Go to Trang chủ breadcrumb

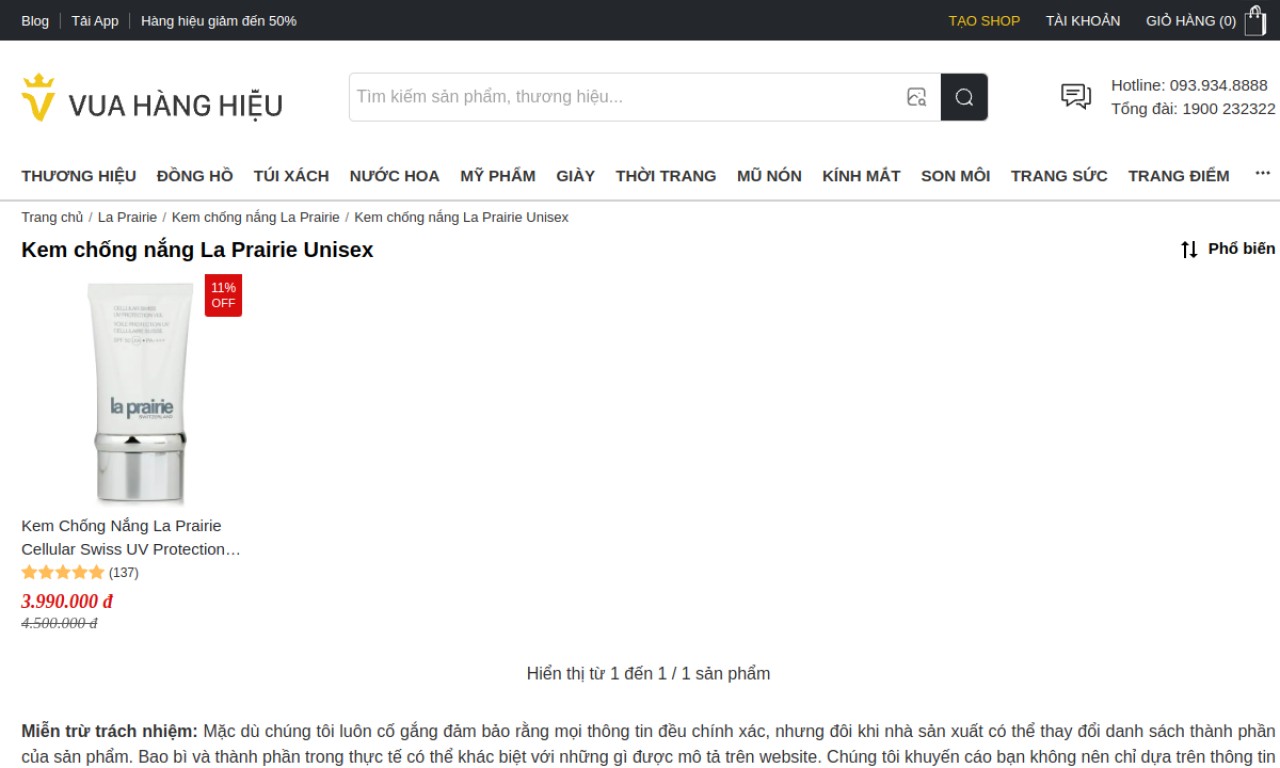[x=52, y=217]
